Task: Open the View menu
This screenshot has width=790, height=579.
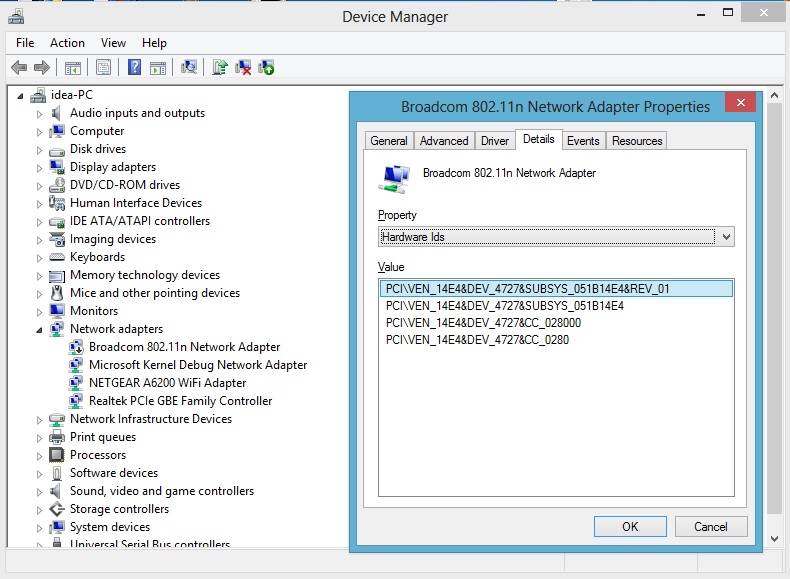Action: click(113, 43)
